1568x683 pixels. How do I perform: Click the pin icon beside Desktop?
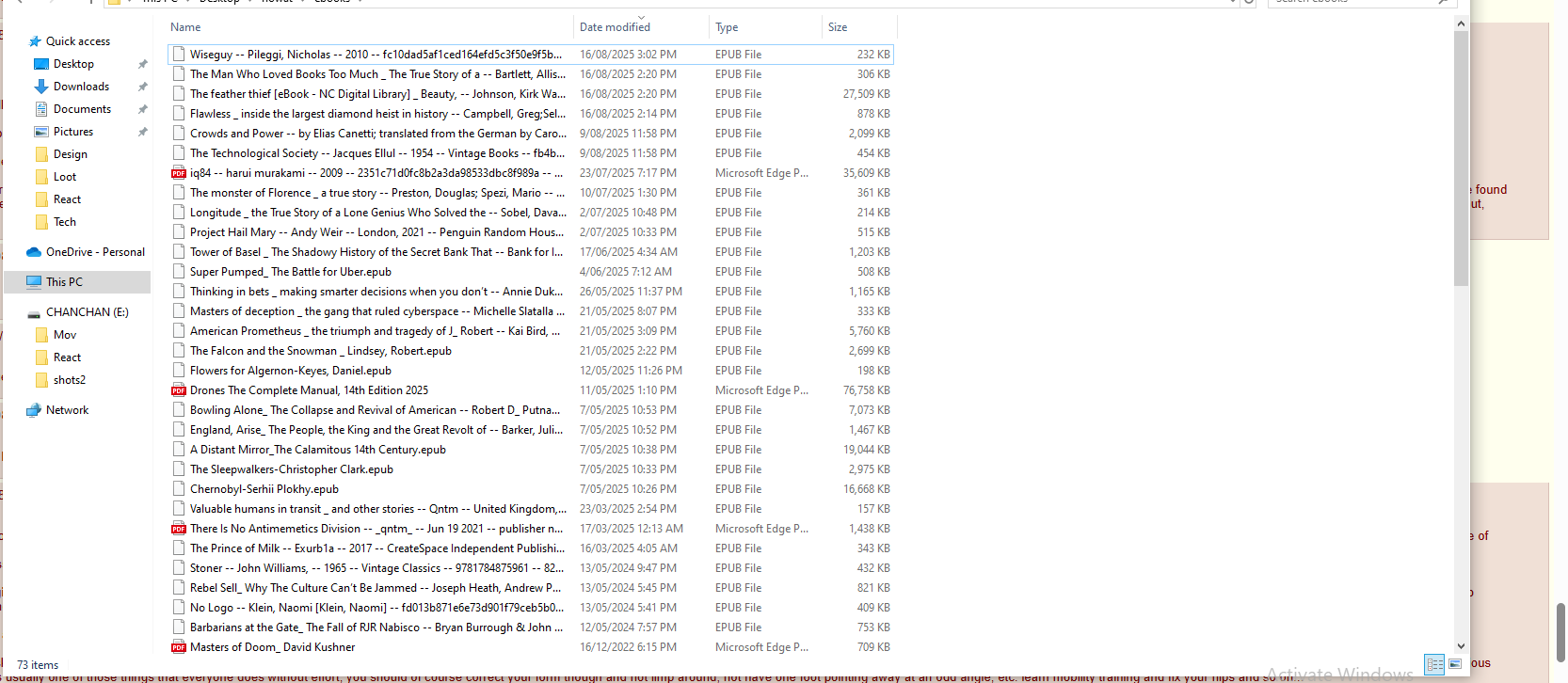143,64
